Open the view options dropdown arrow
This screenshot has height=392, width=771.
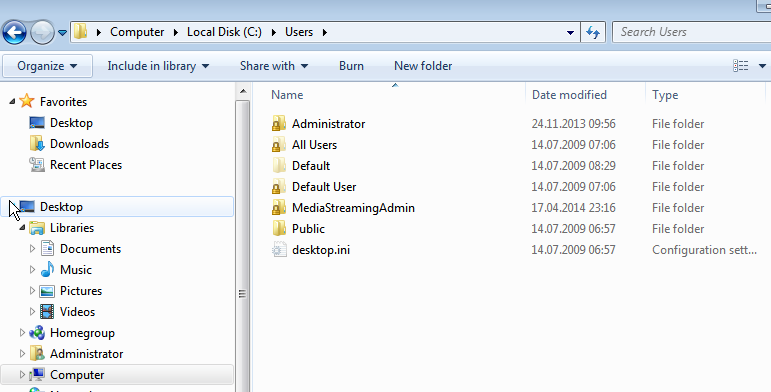click(762, 65)
